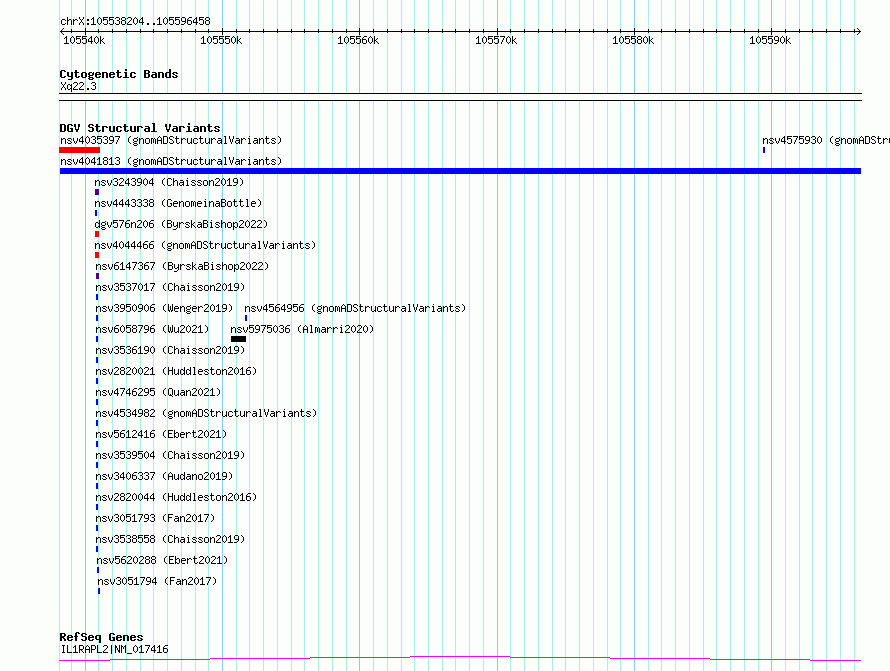This screenshot has width=890, height=671.
Task: Click the purple marker under nsv3243904
Action: click(x=97, y=192)
